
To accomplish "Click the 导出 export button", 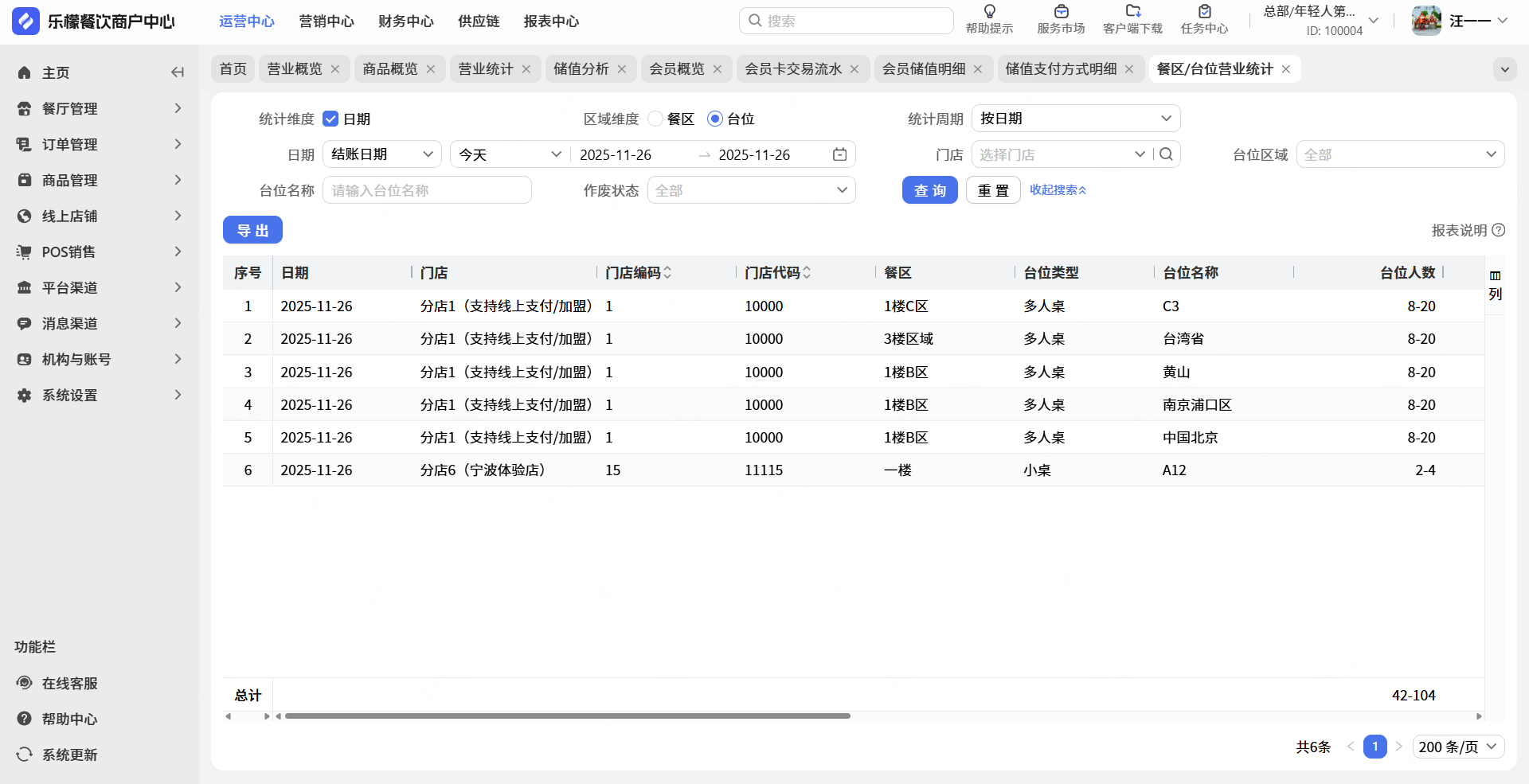I will click(x=252, y=230).
